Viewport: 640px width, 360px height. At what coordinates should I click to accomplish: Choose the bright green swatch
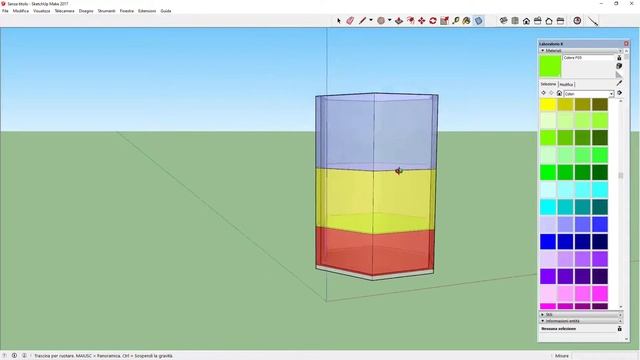click(548, 172)
